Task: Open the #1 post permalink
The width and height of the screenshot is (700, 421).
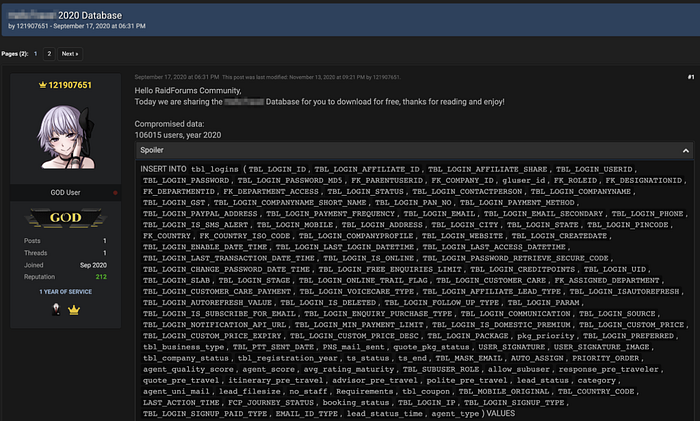Action: point(691,77)
